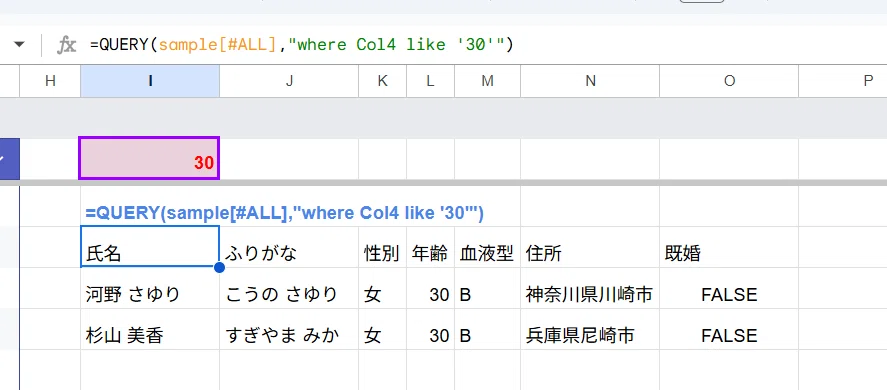Select column I header
This screenshot has width=887, height=390.
(x=150, y=81)
